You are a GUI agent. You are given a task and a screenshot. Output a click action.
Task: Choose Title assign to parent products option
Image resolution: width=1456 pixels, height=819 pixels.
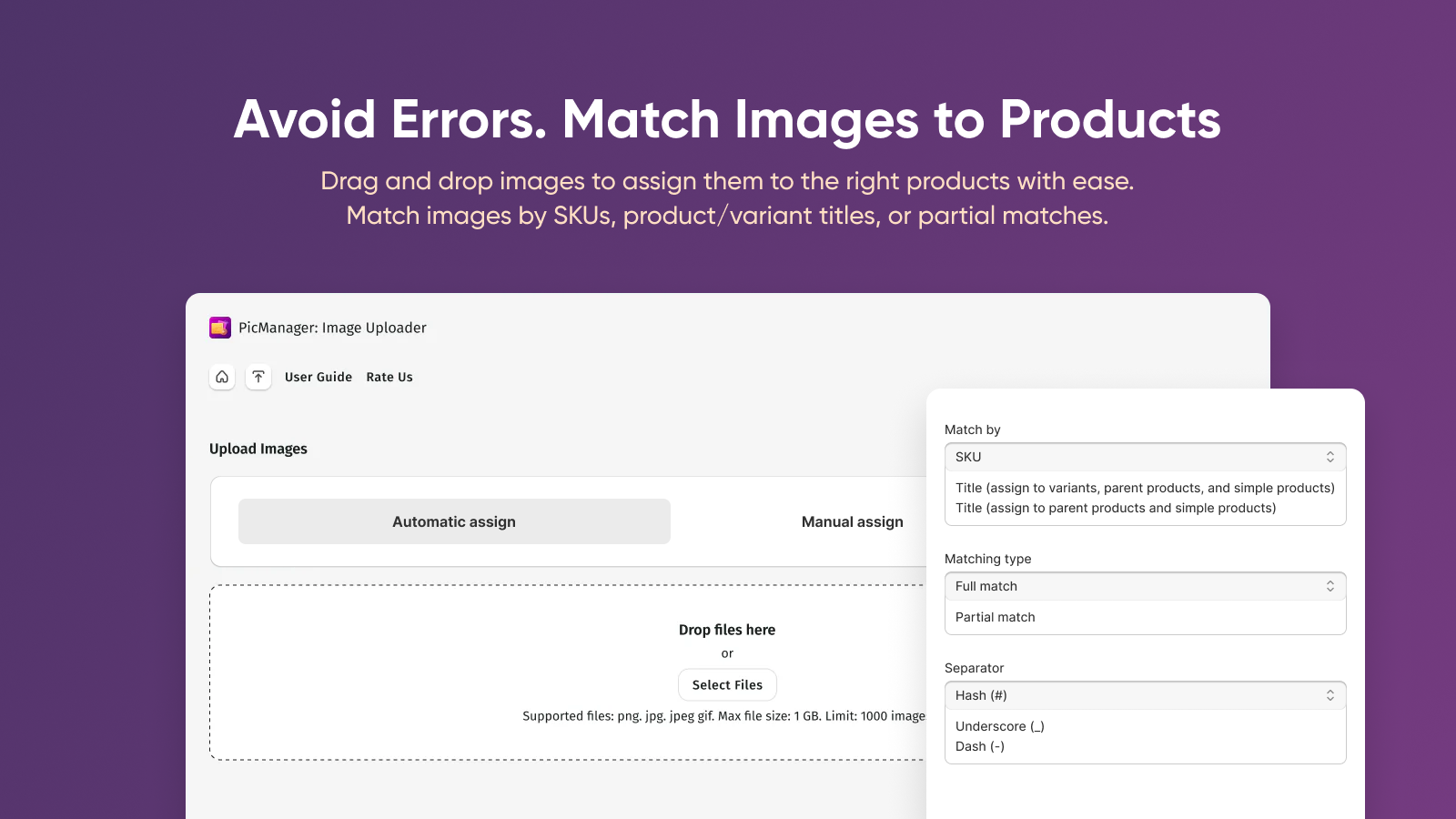[1116, 508]
